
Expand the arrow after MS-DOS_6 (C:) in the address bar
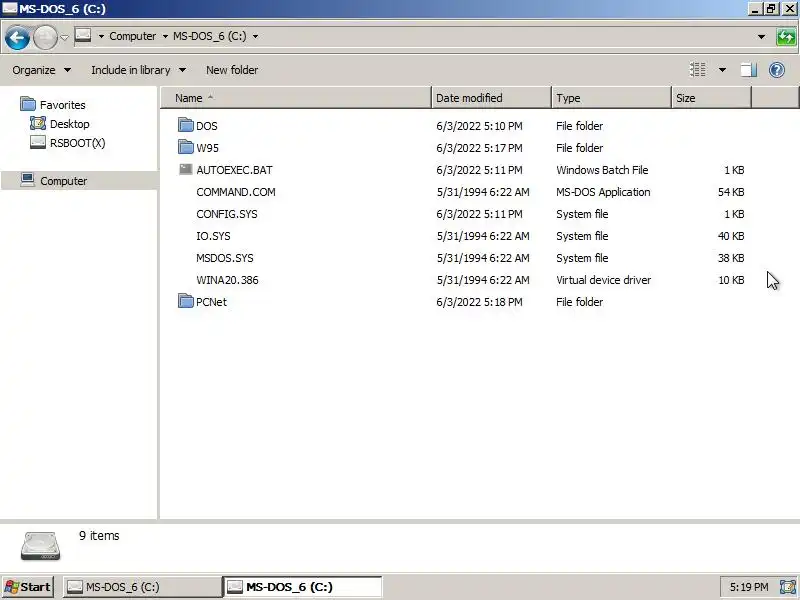[x=255, y=36]
